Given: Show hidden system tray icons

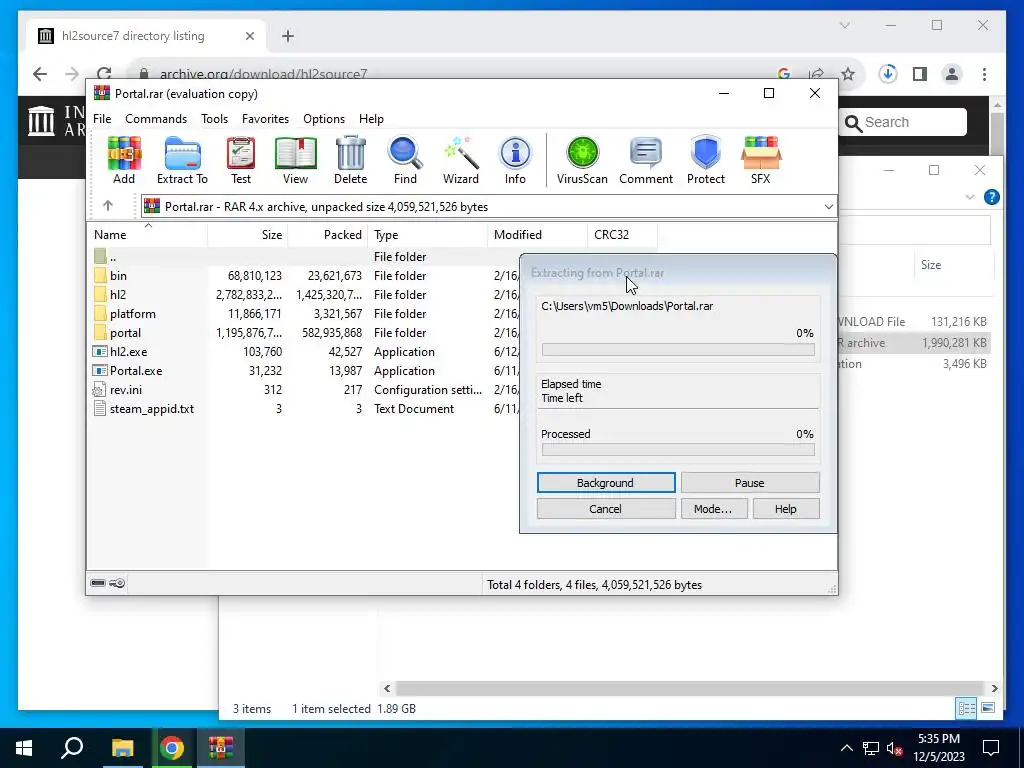Looking at the screenshot, I should click(846, 748).
